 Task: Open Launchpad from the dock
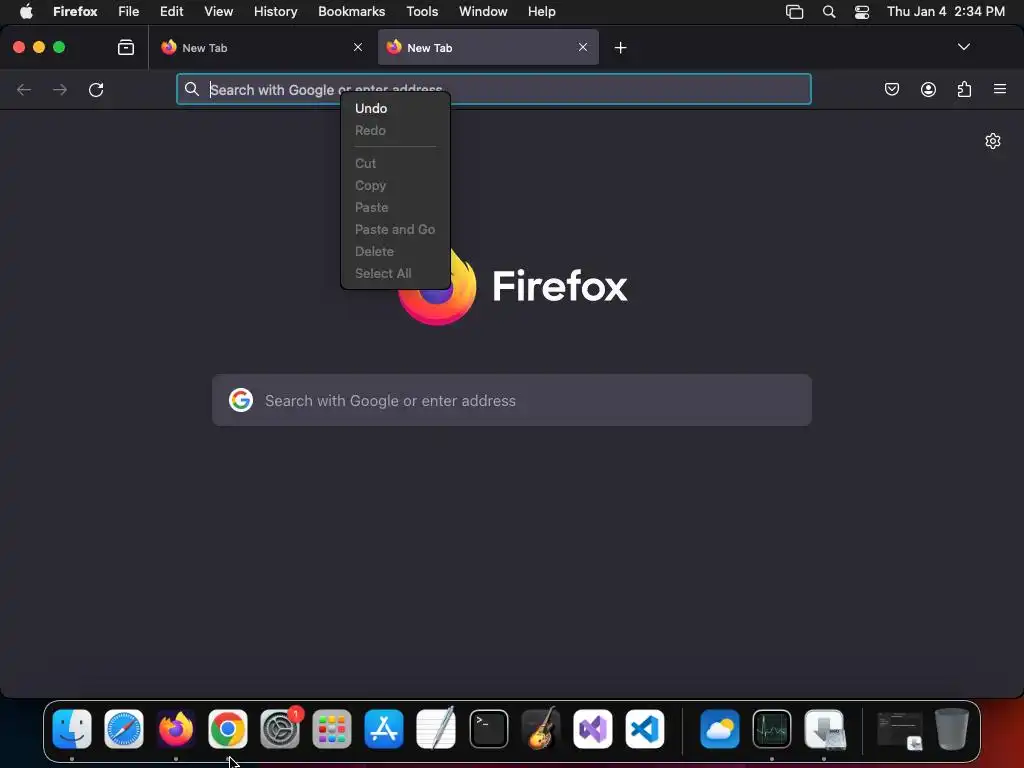tap(332, 729)
